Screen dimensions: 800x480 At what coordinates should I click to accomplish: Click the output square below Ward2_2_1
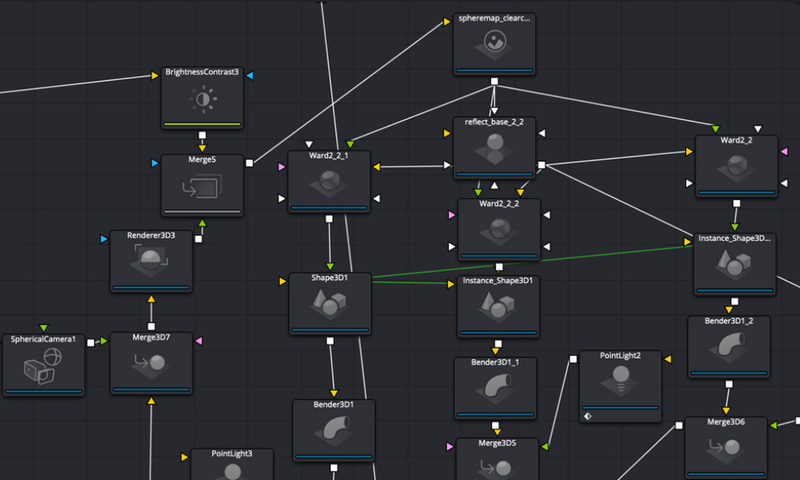(329, 219)
